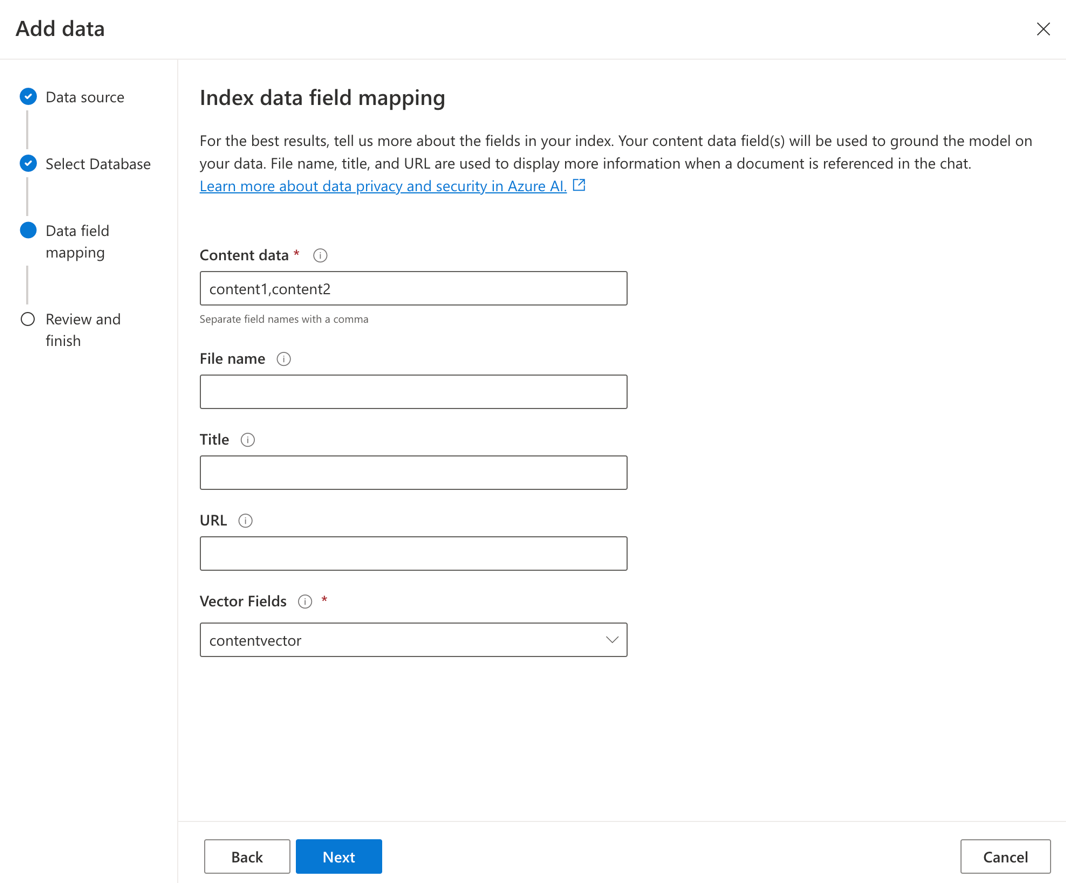Select the Data field mapping step indicator

pyautogui.click(x=28, y=231)
